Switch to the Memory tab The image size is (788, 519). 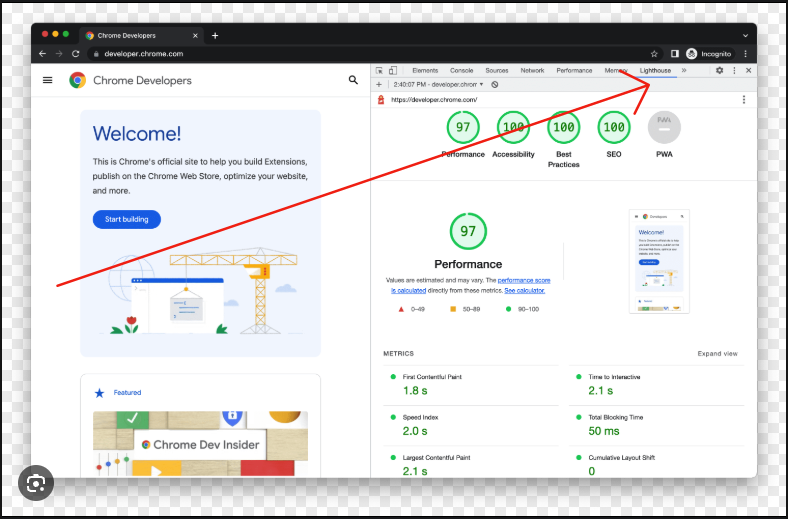616,71
